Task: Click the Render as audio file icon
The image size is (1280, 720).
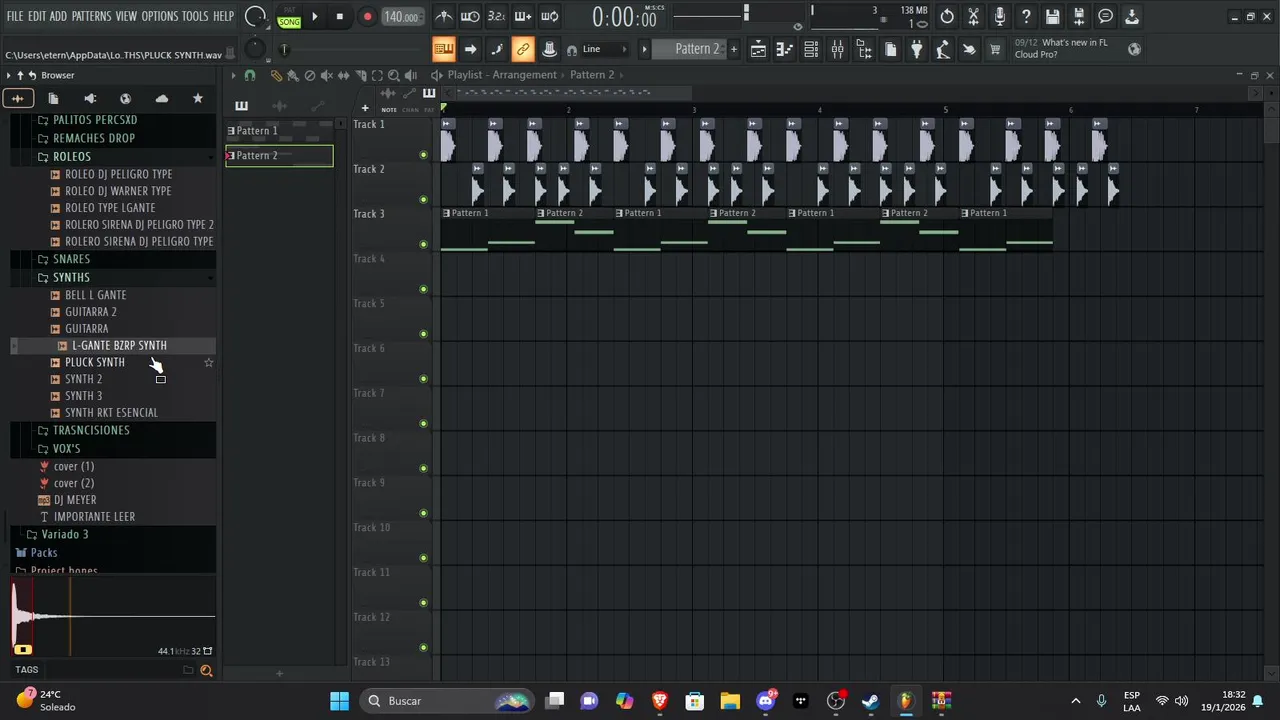Action: pos(1079,17)
